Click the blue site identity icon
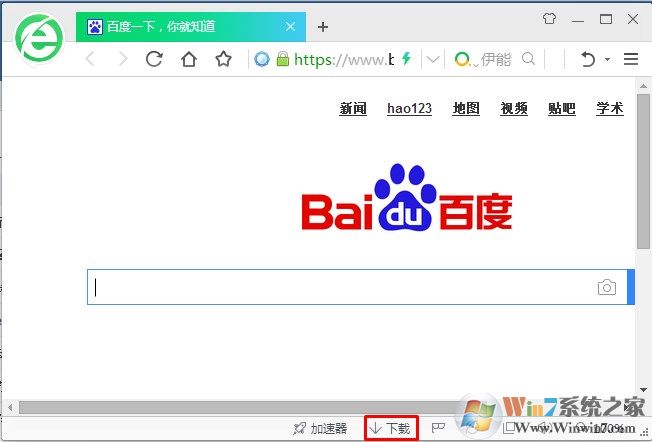The width and height of the screenshot is (652, 442). coord(262,59)
